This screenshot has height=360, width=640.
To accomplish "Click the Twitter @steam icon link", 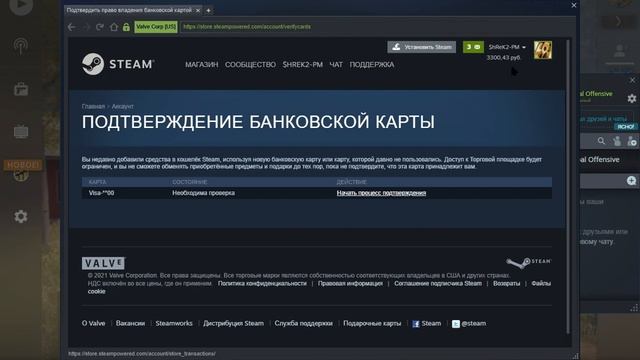I will [x=469, y=324].
